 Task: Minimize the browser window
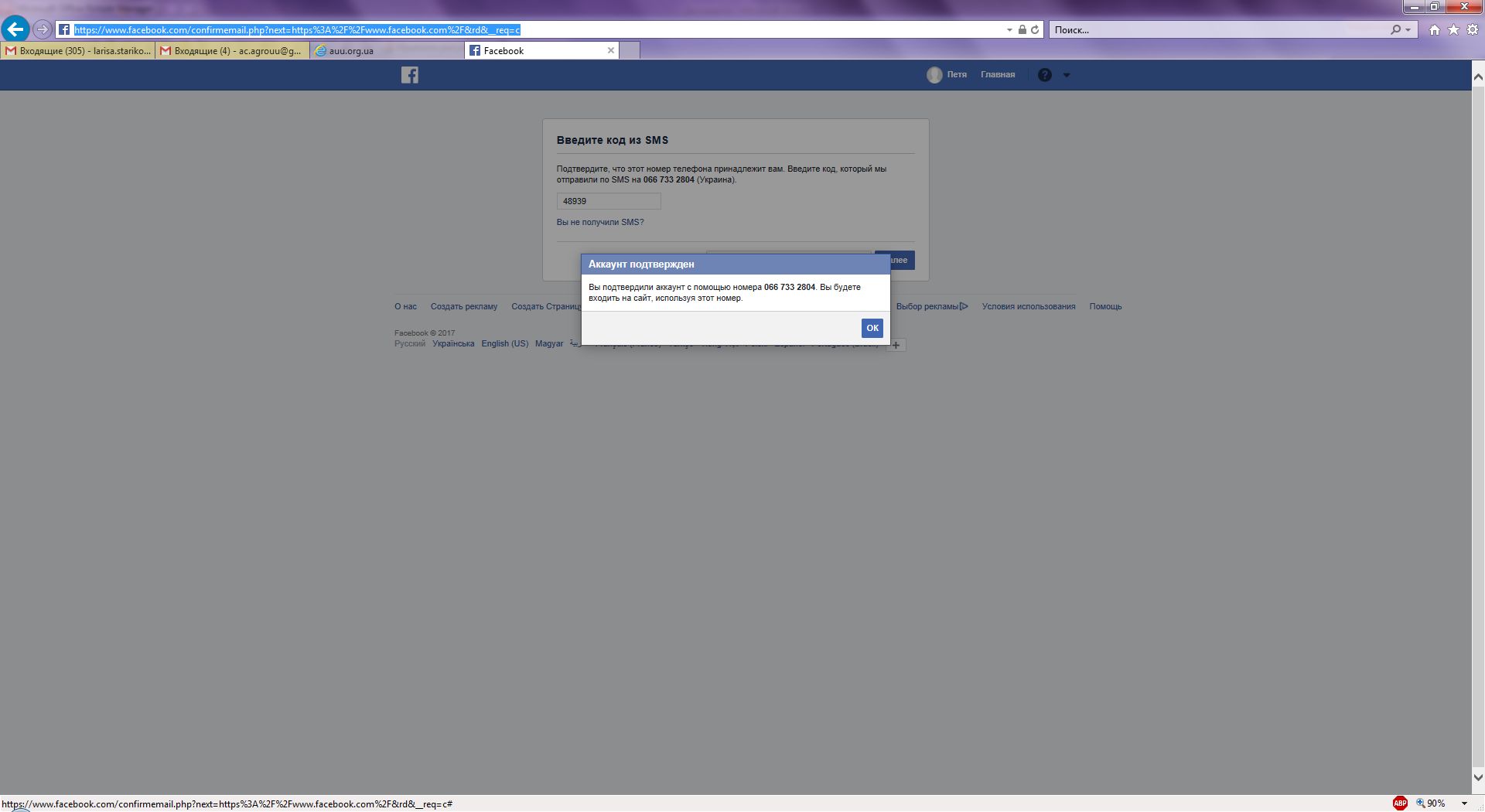[x=1414, y=6]
